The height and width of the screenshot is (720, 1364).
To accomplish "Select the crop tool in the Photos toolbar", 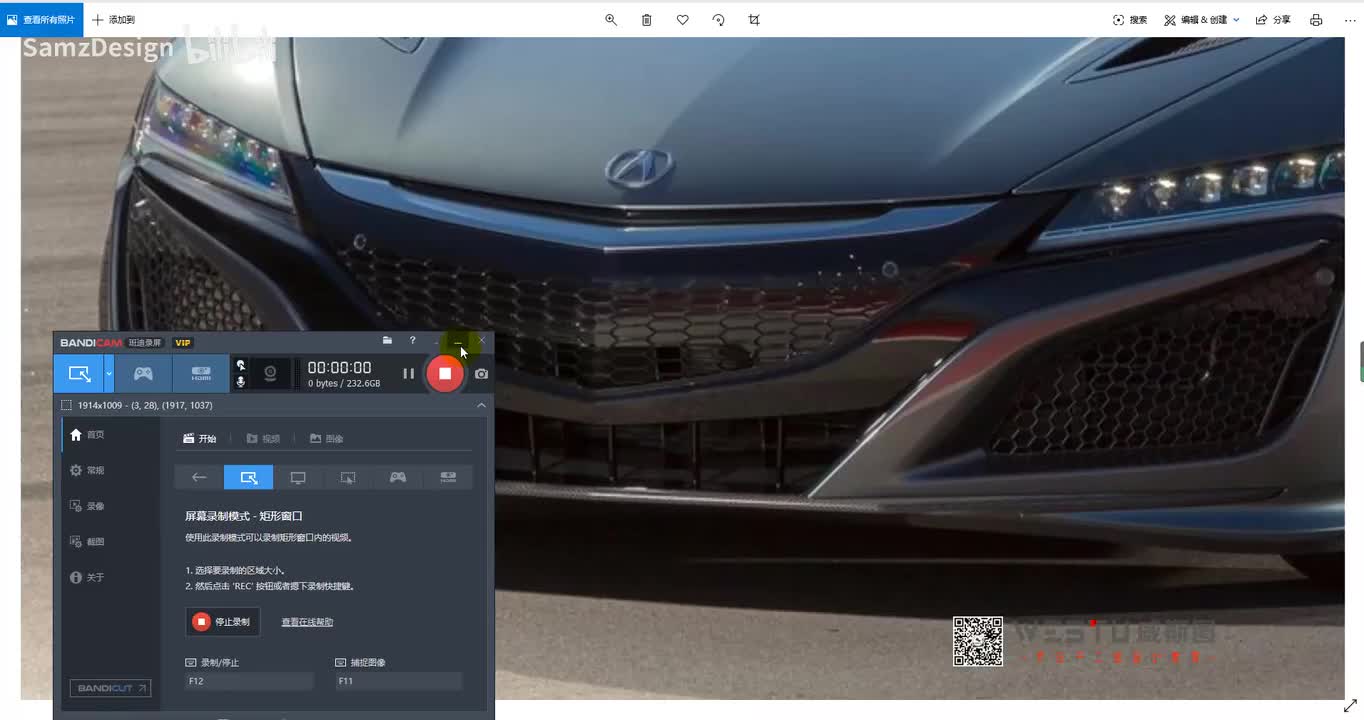I will tap(754, 20).
